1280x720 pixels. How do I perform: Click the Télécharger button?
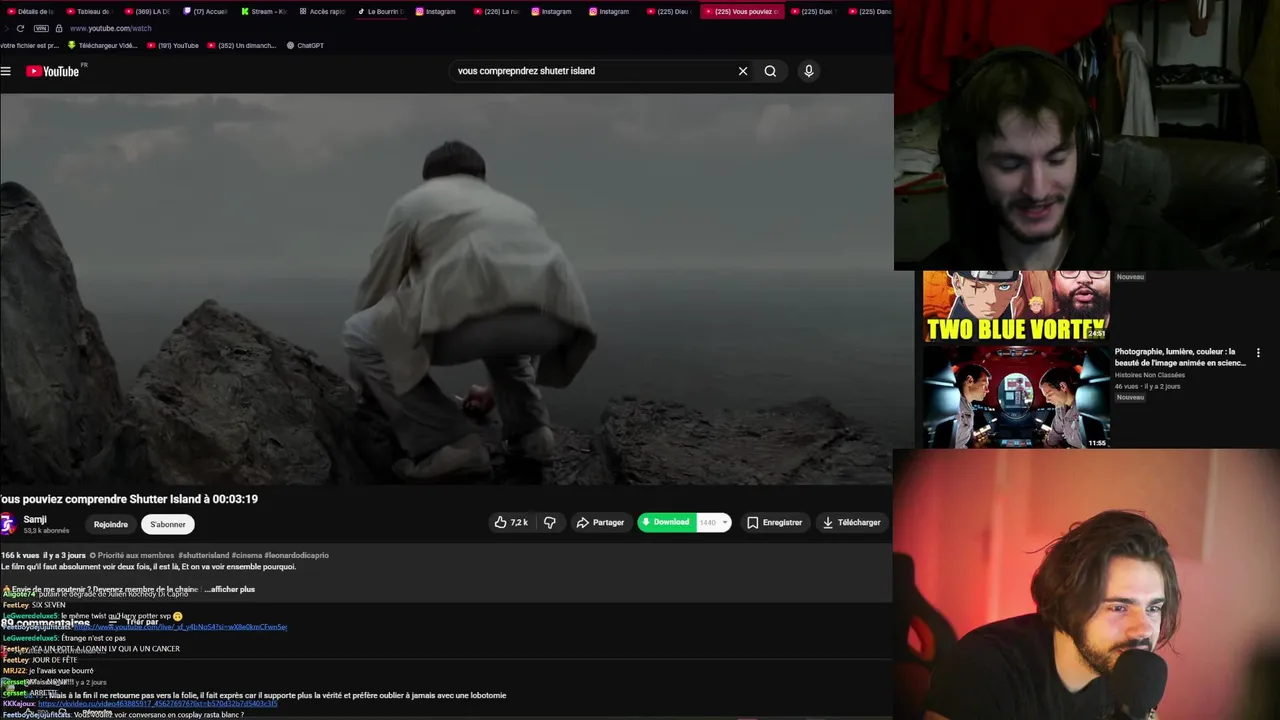pyautogui.click(x=851, y=522)
